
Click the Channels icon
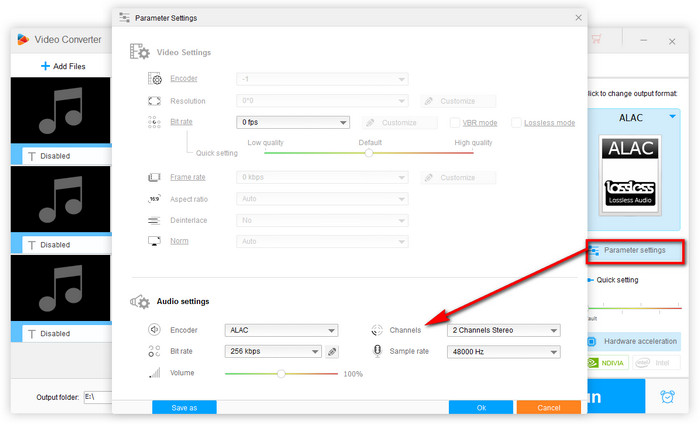point(377,330)
